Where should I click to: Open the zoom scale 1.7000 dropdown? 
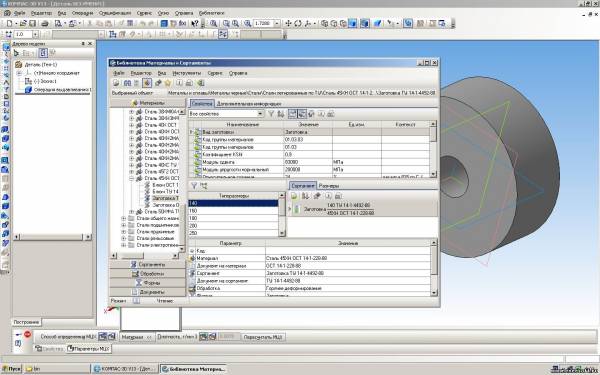277,23
